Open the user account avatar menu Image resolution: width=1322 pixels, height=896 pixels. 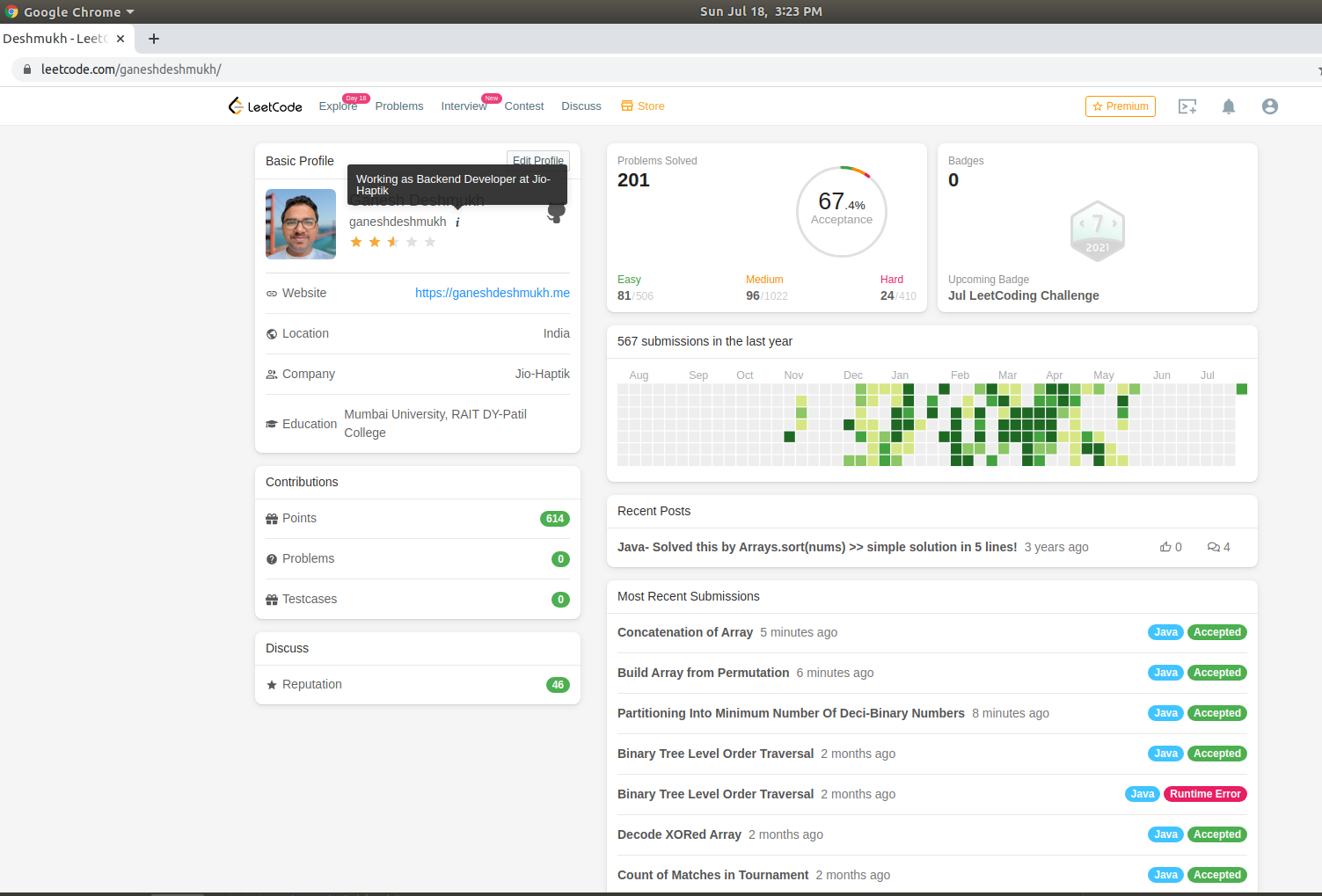tap(1269, 106)
